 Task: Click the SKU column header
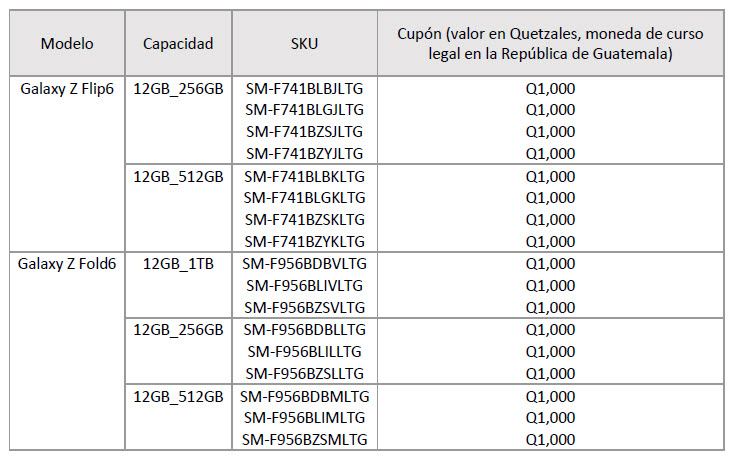tap(305, 44)
